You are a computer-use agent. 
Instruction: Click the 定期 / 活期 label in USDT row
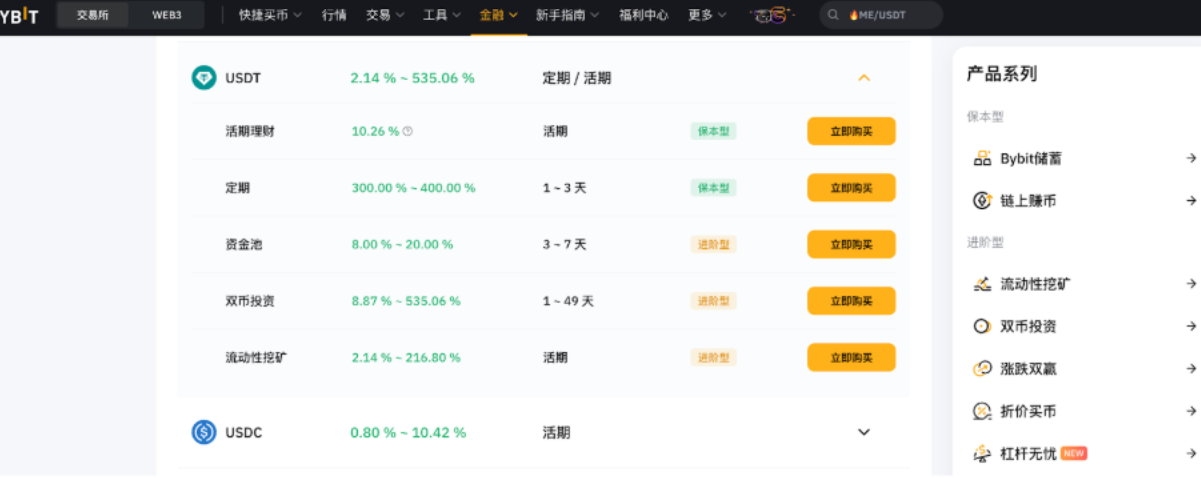point(577,77)
